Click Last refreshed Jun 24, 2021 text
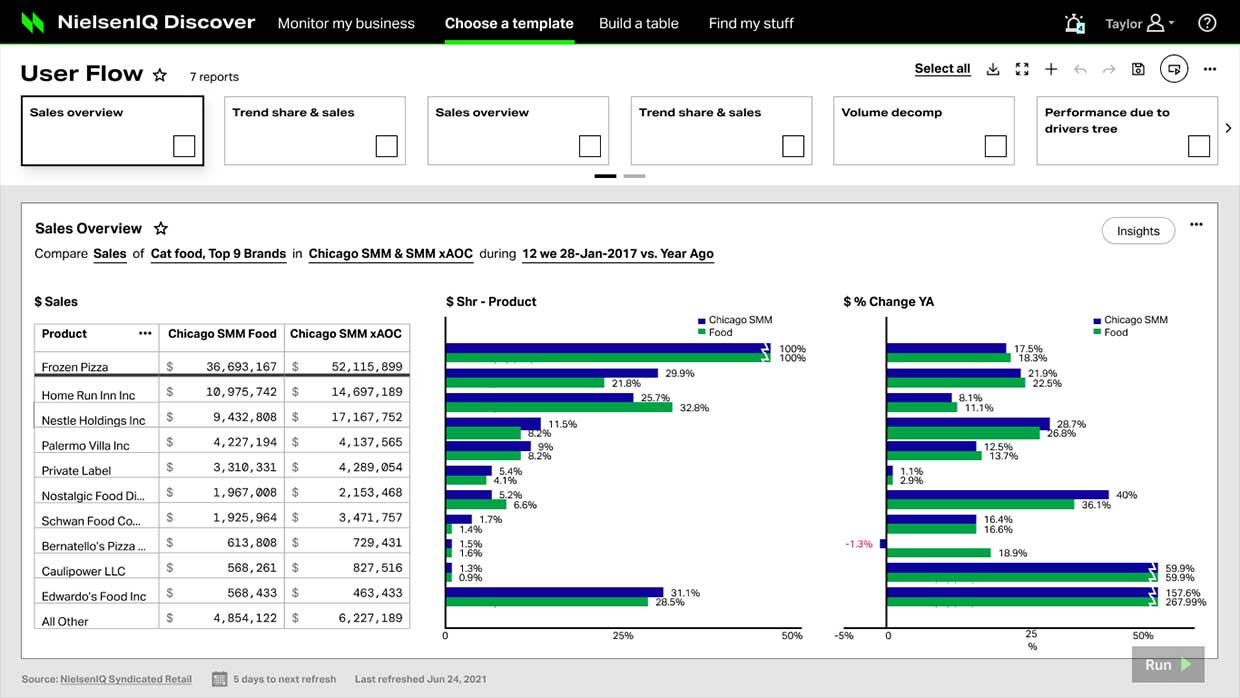 421,679
